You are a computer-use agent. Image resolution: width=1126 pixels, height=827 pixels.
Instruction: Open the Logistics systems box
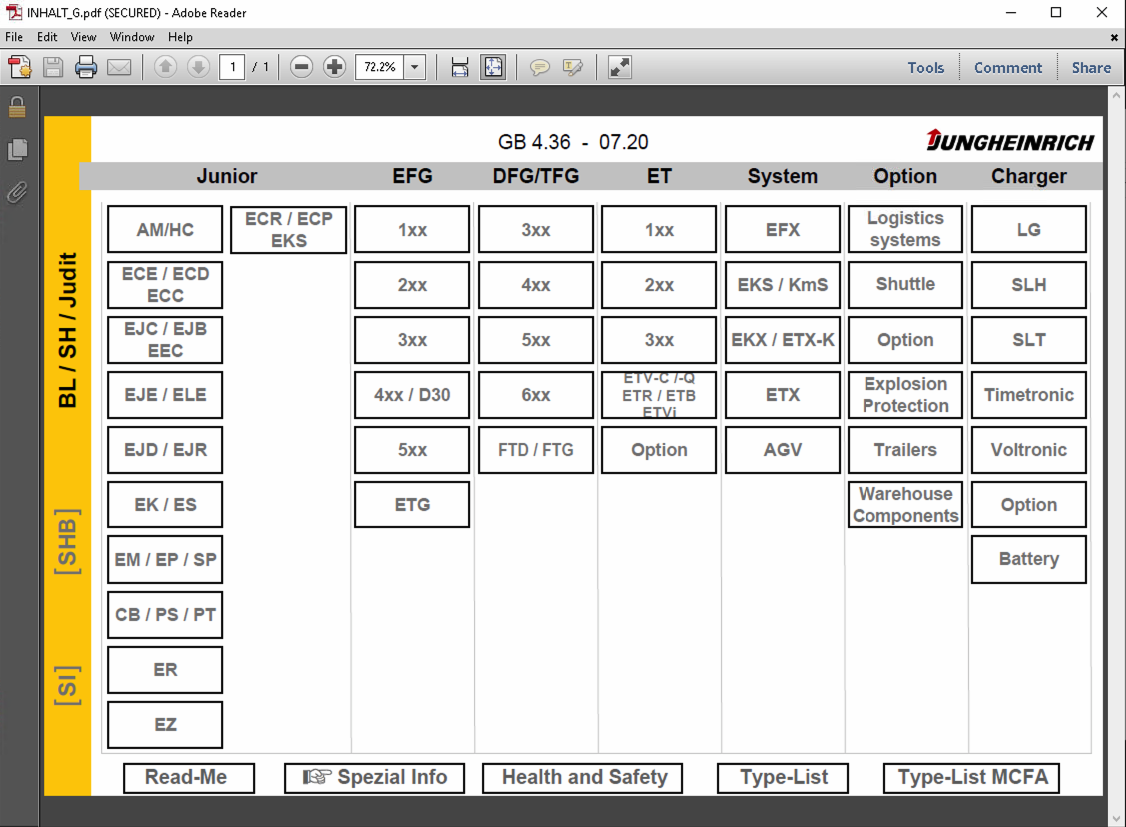coord(906,230)
